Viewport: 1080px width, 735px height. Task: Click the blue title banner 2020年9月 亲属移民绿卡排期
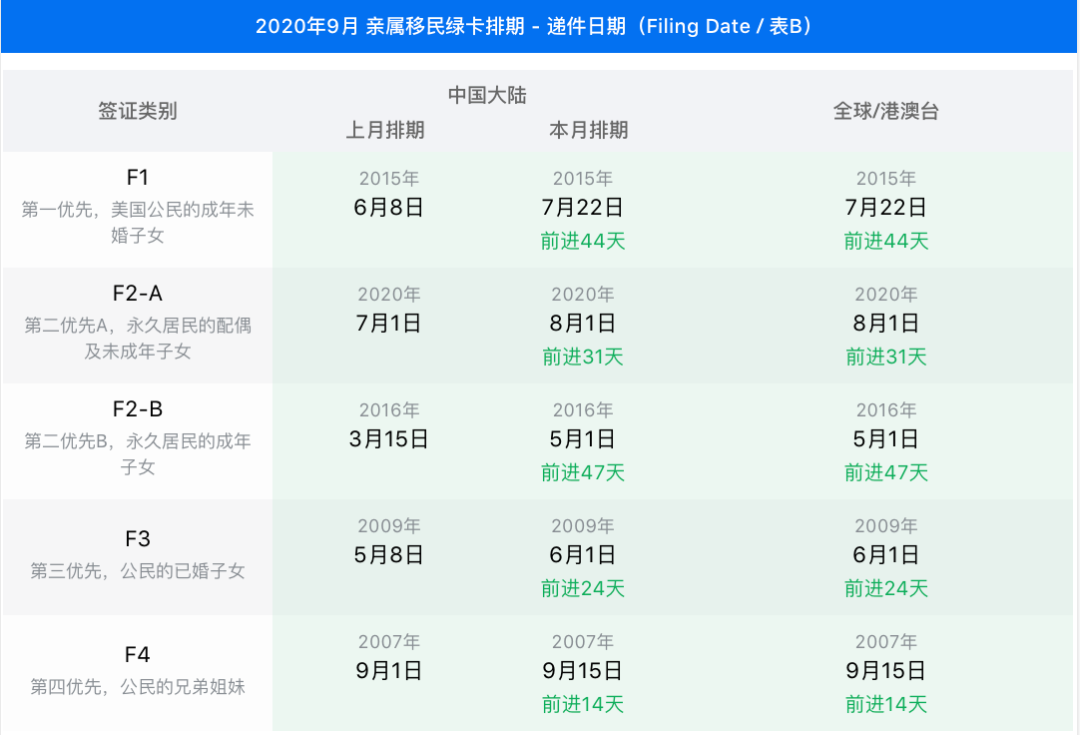click(x=539, y=26)
